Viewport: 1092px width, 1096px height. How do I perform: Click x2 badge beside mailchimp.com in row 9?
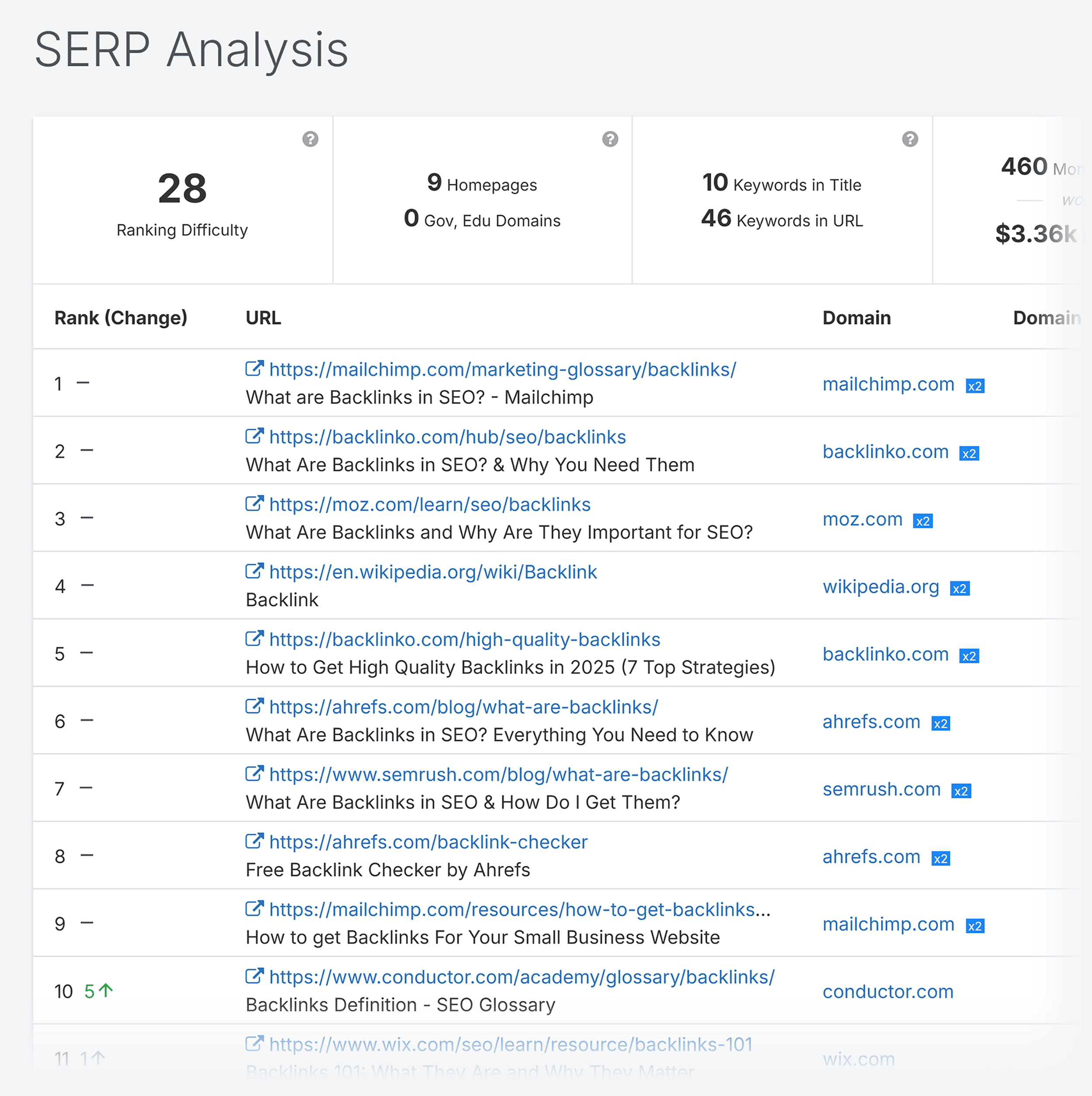(975, 927)
